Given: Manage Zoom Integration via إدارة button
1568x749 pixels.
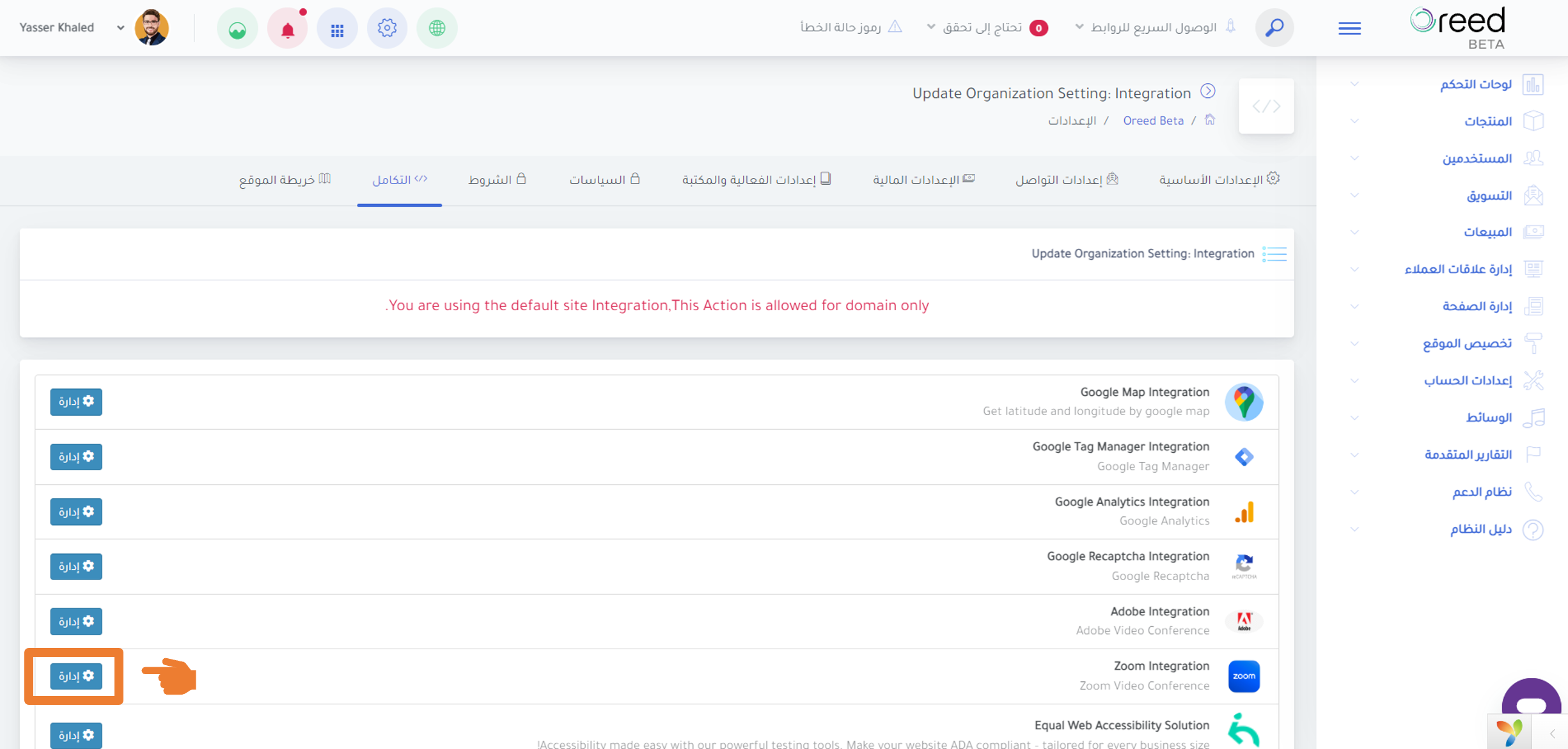Looking at the screenshot, I should pos(76,676).
